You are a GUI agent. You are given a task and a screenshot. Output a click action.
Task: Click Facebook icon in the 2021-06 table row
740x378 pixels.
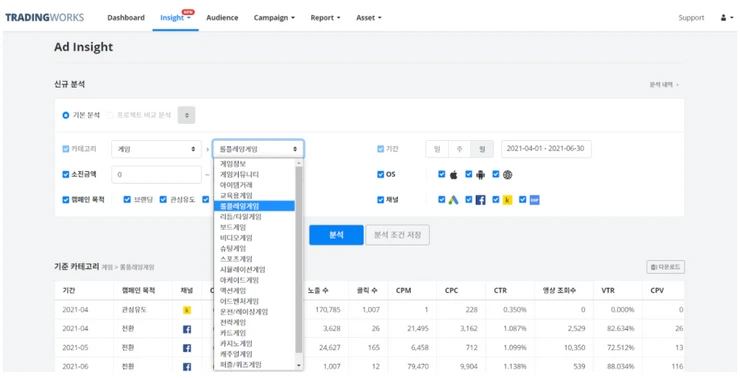[x=186, y=367]
